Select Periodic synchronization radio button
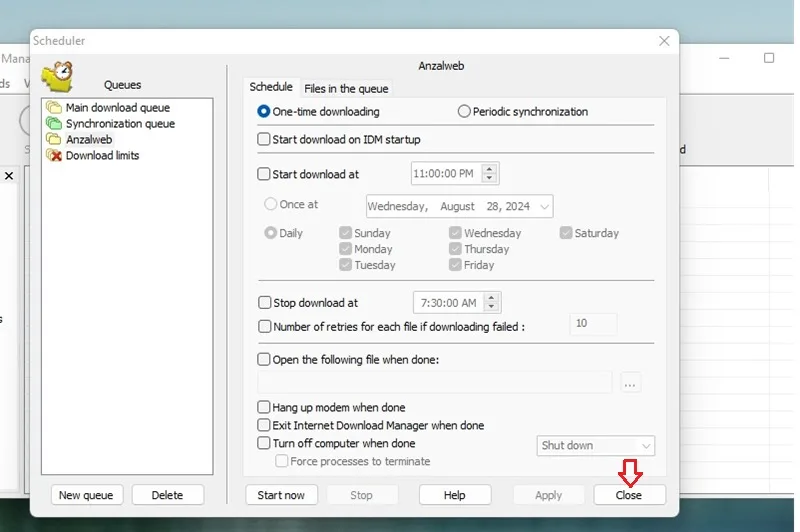Image resolution: width=800 pixels, height=532 pixels. (464, 111)
